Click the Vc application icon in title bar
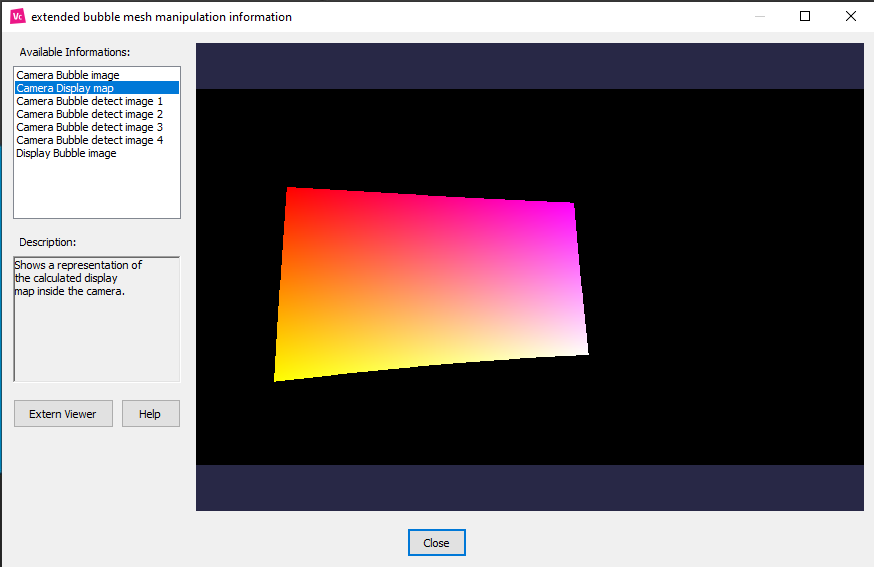Screen dimensions: 874x567 click(17, 16)
